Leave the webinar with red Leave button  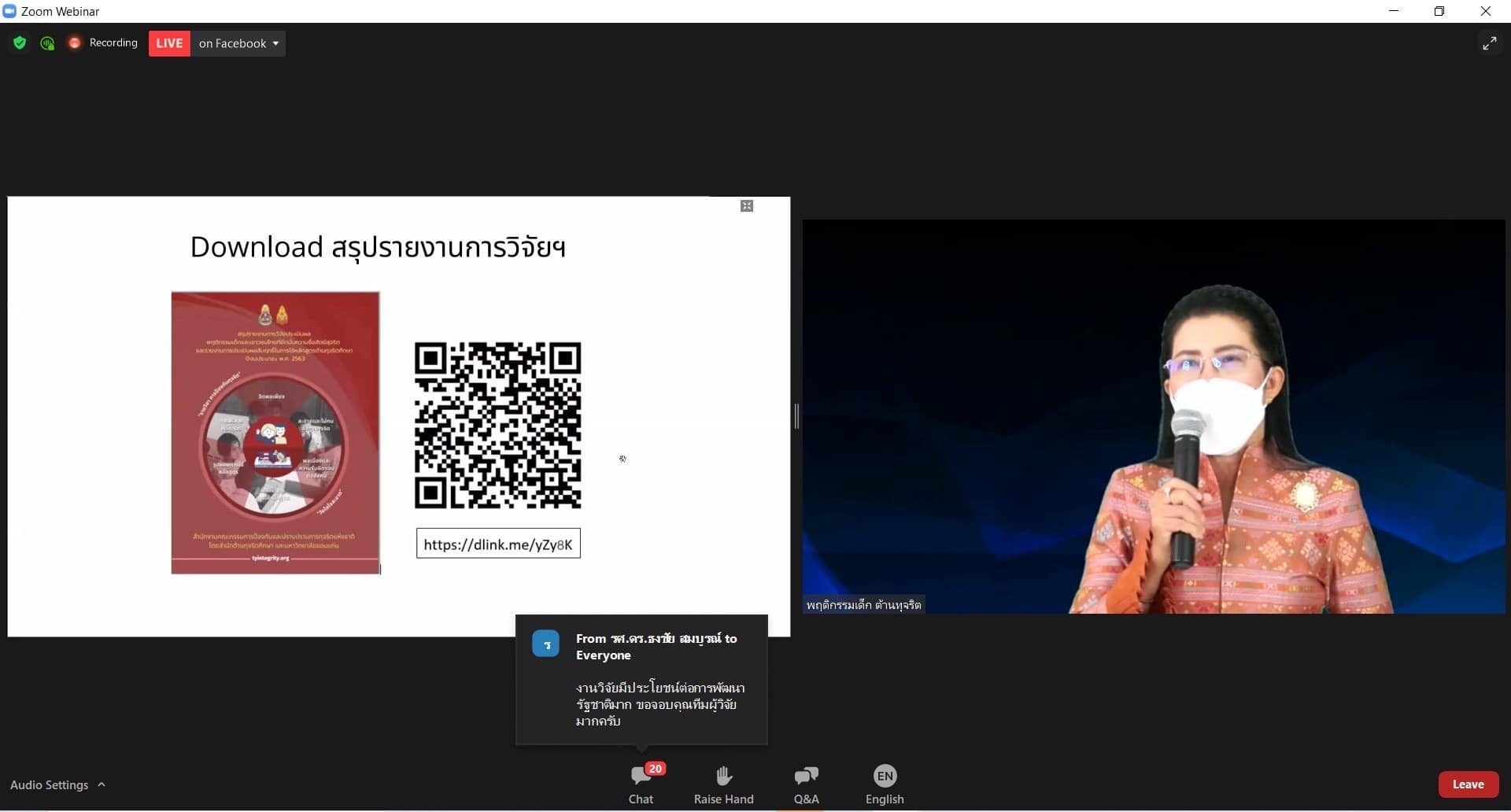click(1469, 784)
